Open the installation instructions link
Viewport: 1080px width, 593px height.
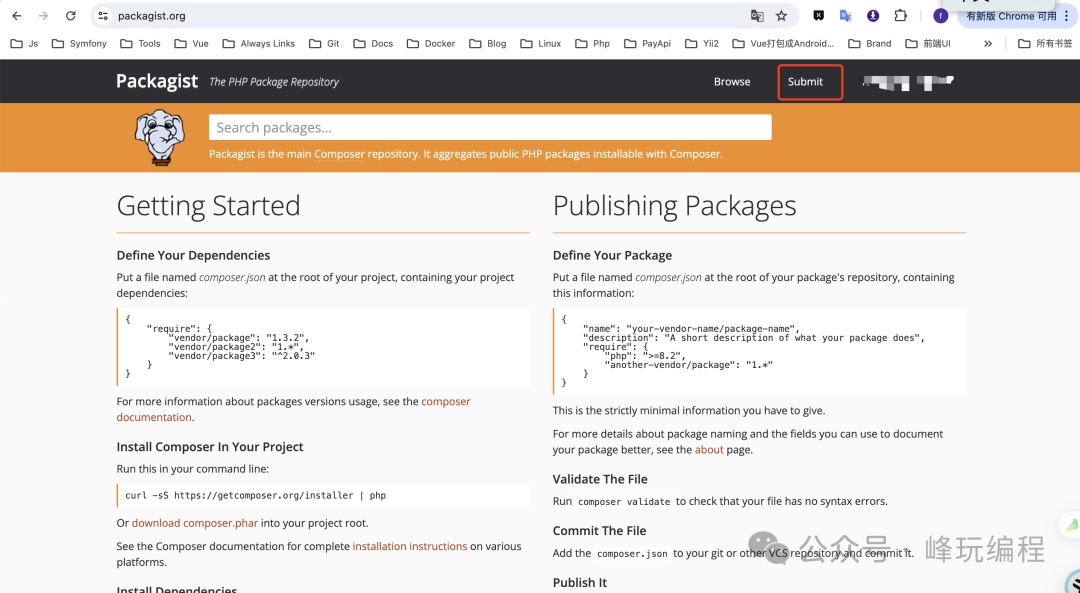pyautogui.click(x=409, y=547)
